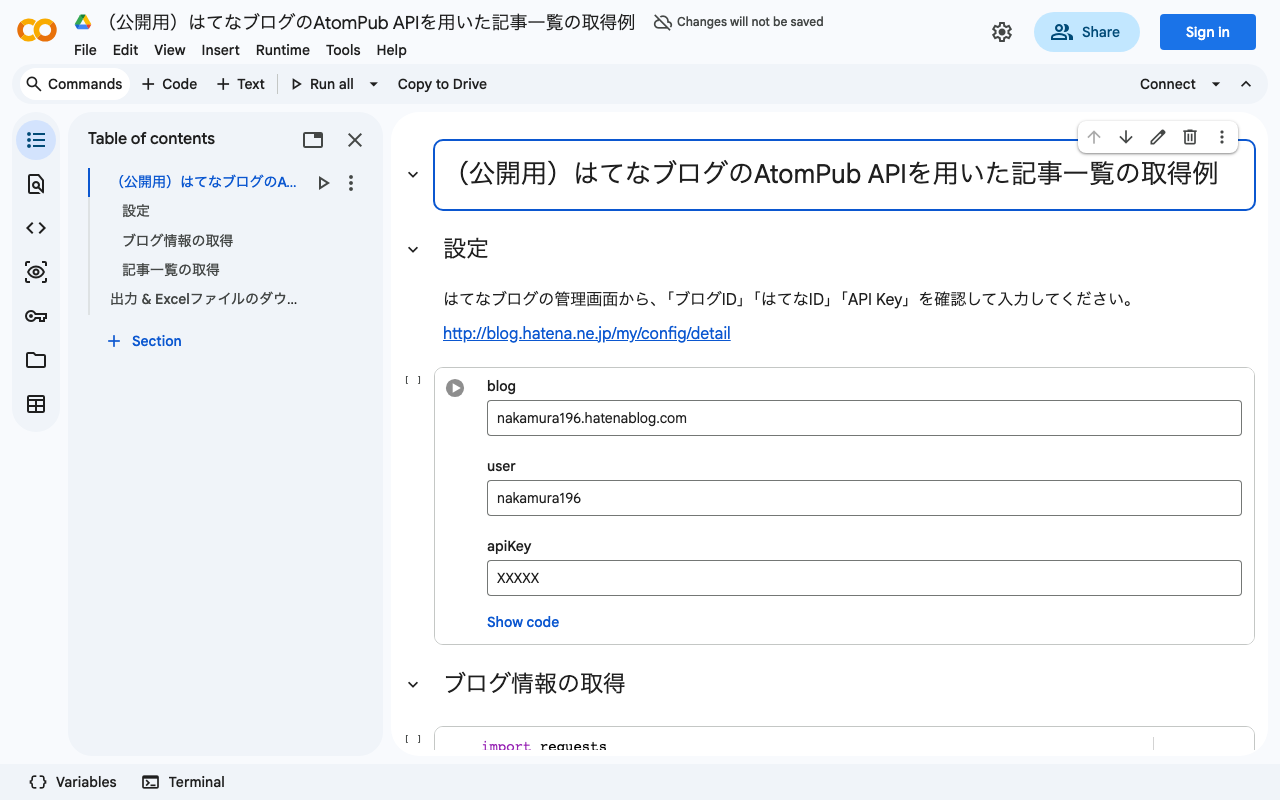Highlight the active Table of contents icon
This screenshot has width=1280, height=800.
tap(35, 139)
